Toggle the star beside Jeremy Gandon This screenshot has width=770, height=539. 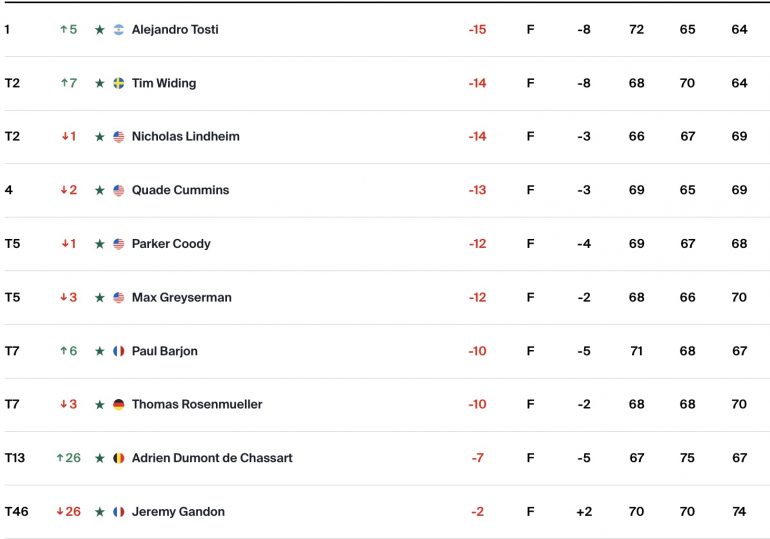pos(100,512)
